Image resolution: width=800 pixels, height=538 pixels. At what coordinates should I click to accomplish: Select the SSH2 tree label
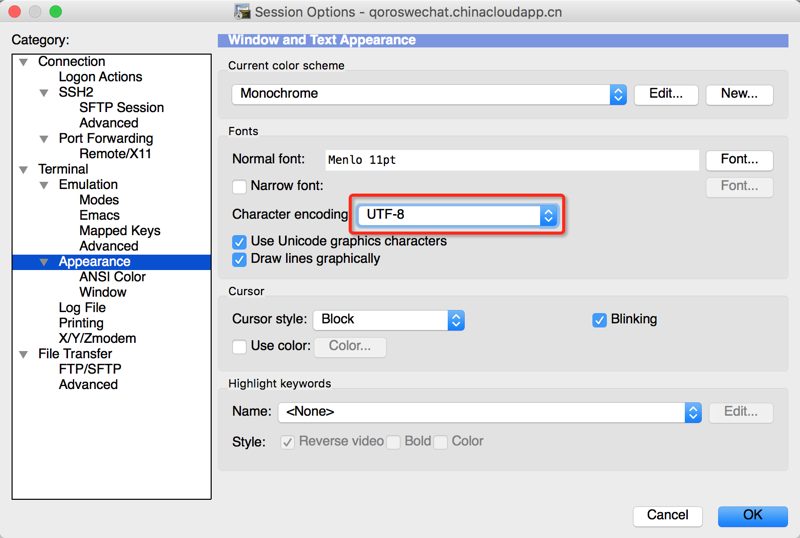[76, 92]
